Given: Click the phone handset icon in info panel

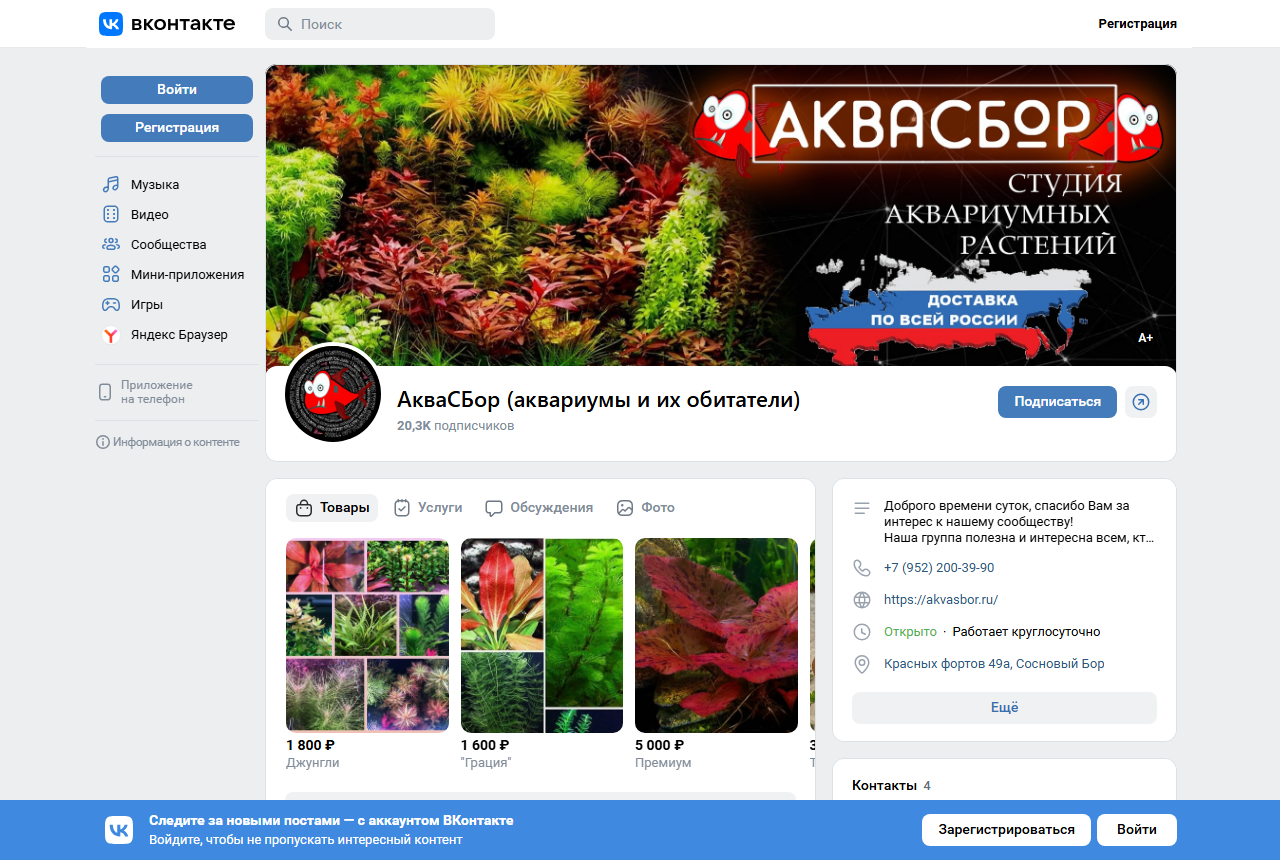Looking at the screenshot, I should tap(862, 568).
